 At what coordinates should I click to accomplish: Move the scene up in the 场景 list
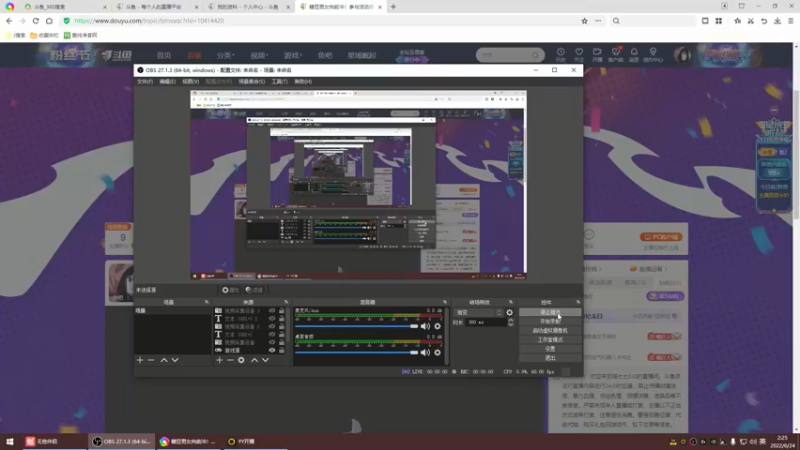point(164,360)
